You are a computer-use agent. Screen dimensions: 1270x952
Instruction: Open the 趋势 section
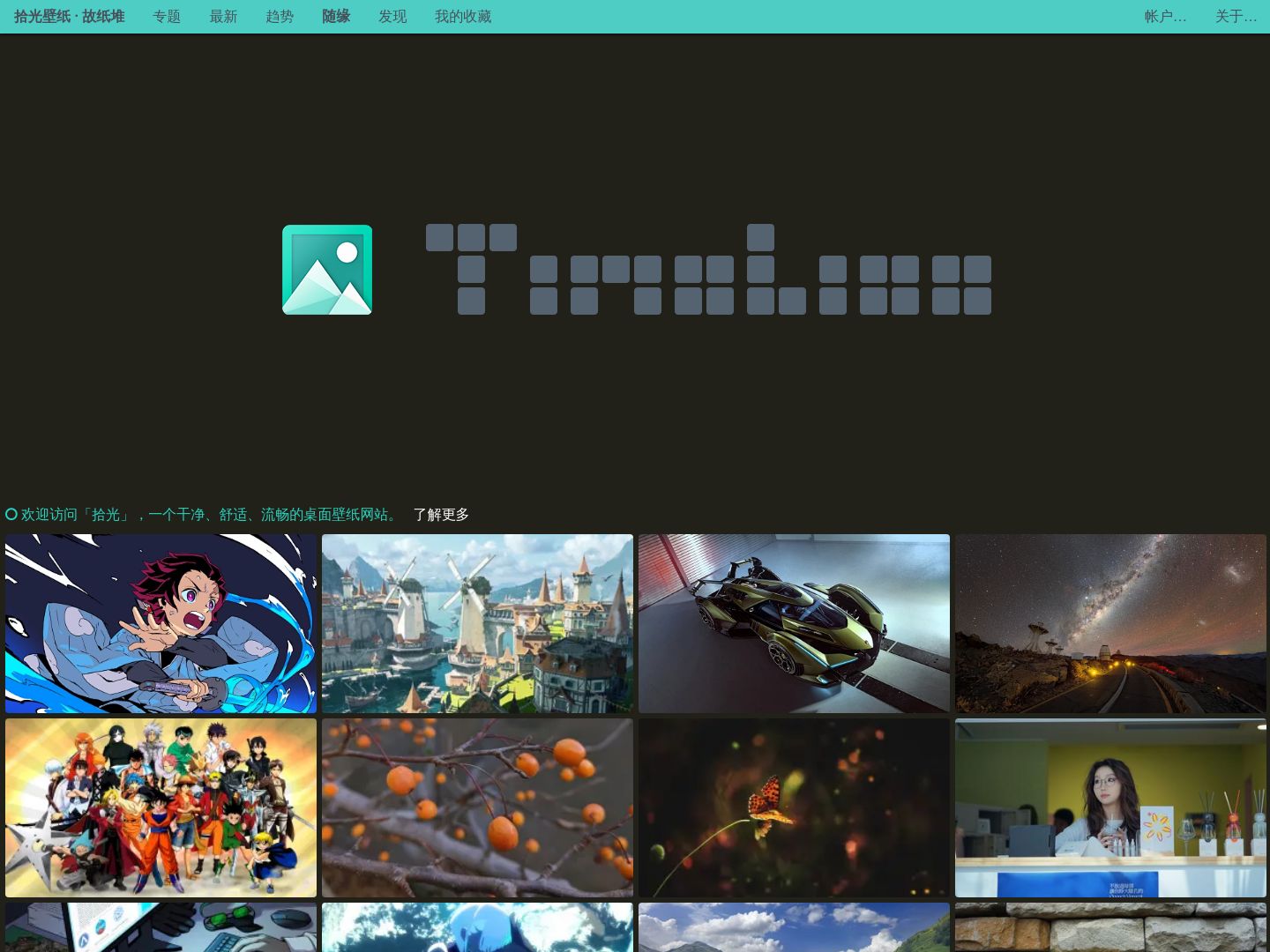tap(280, 17)
